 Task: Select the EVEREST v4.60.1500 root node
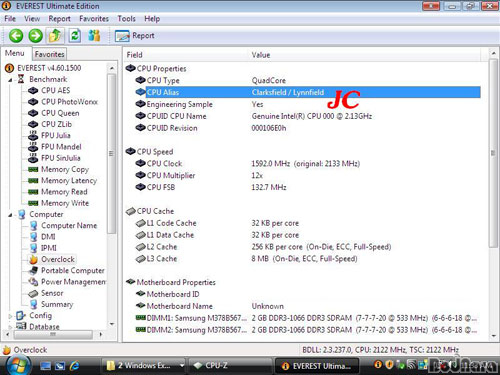(49, 68)
